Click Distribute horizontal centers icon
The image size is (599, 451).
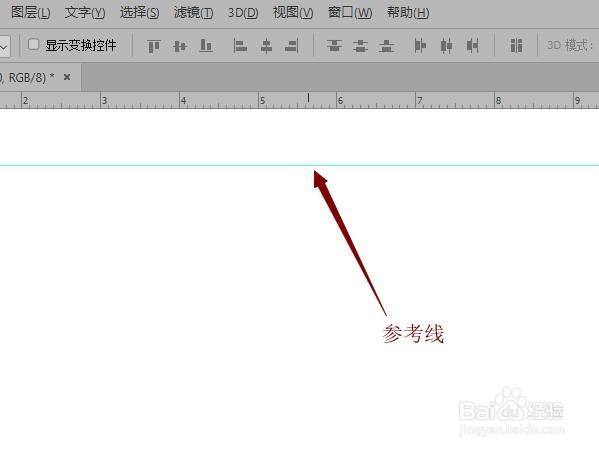click(446, 46)
